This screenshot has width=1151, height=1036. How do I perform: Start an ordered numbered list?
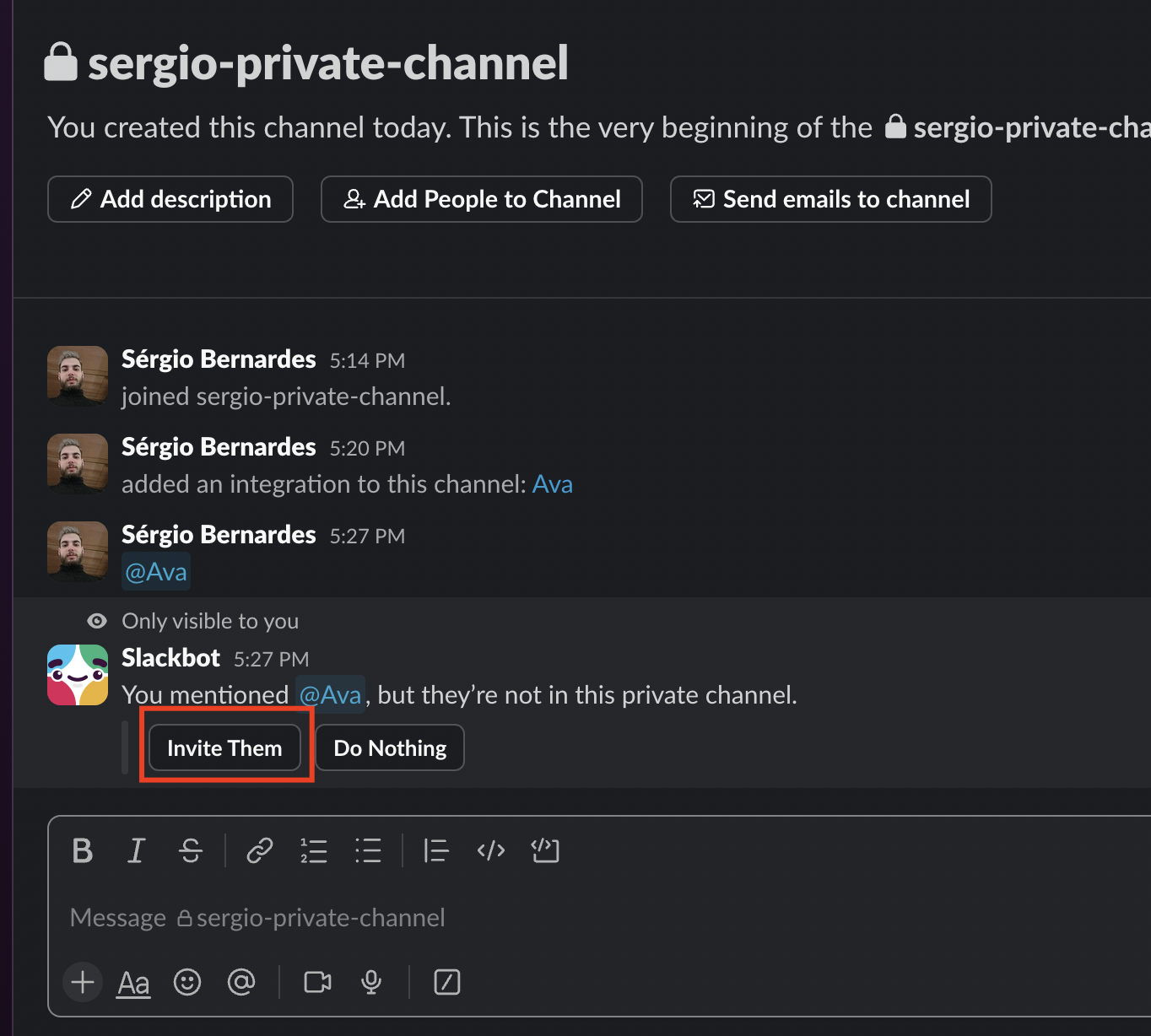(313, 850)
